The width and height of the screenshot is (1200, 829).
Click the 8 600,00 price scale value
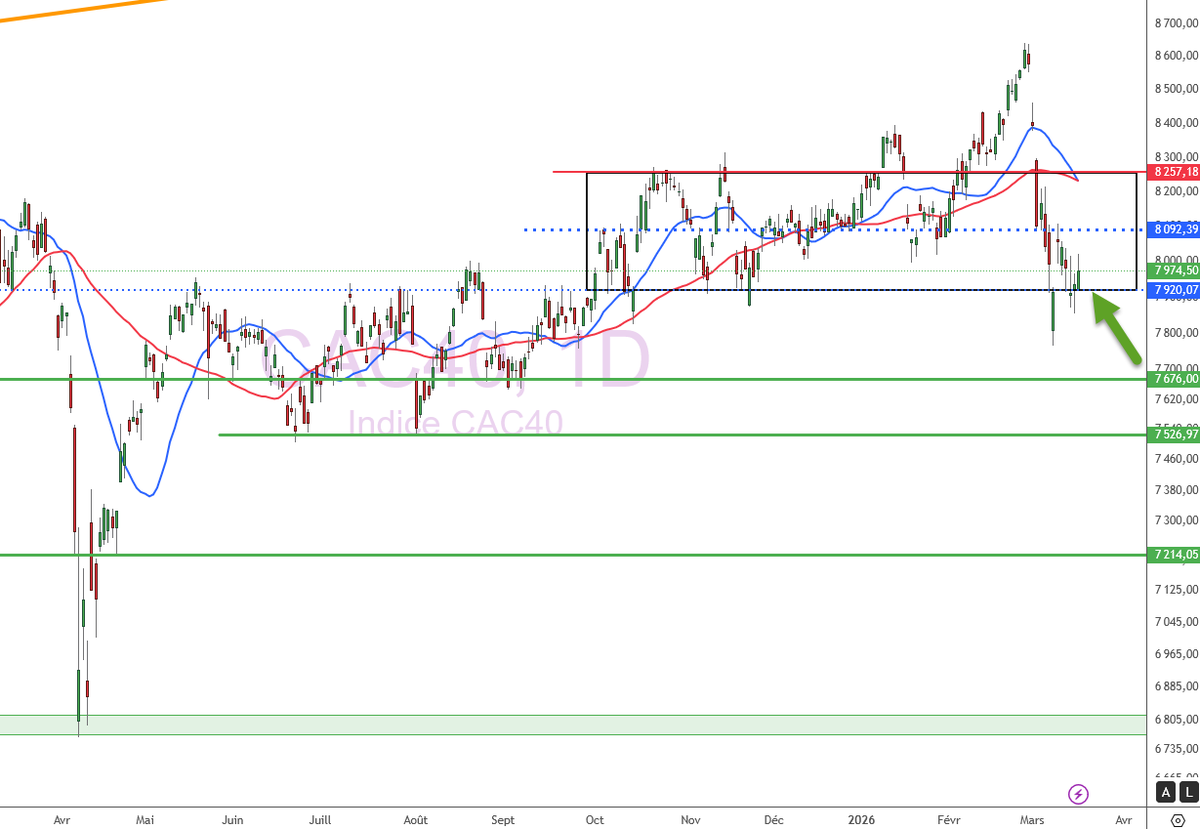[x=1177, y=56]
